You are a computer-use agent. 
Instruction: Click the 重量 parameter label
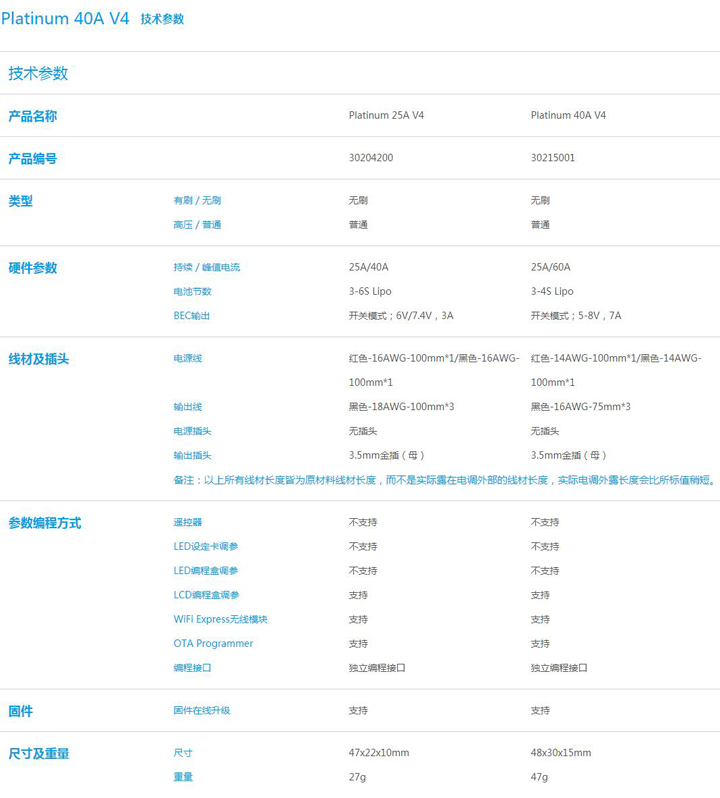[183, 777]
